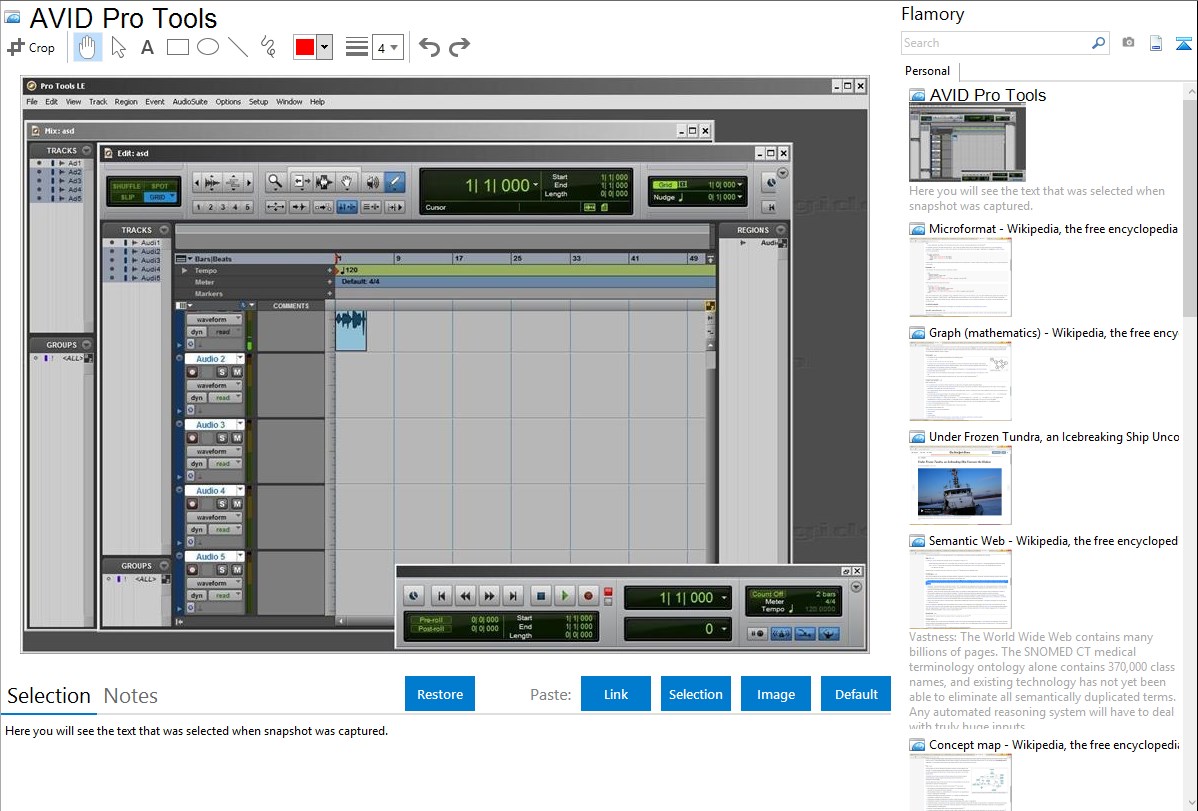Toggle SHUFFLE edit mode
The image size is (1198, 811).
click(126, 187)
